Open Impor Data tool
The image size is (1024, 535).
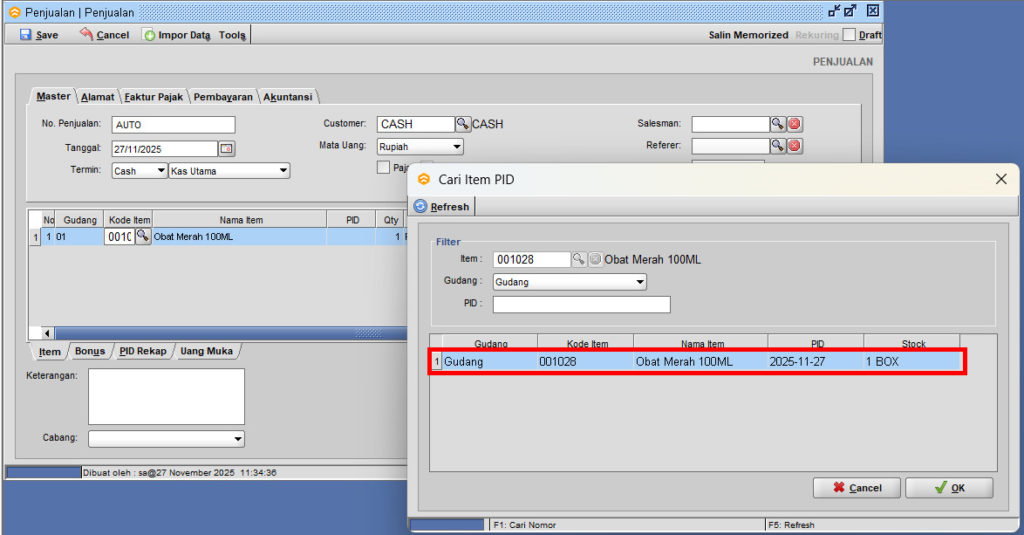point(149,34)
